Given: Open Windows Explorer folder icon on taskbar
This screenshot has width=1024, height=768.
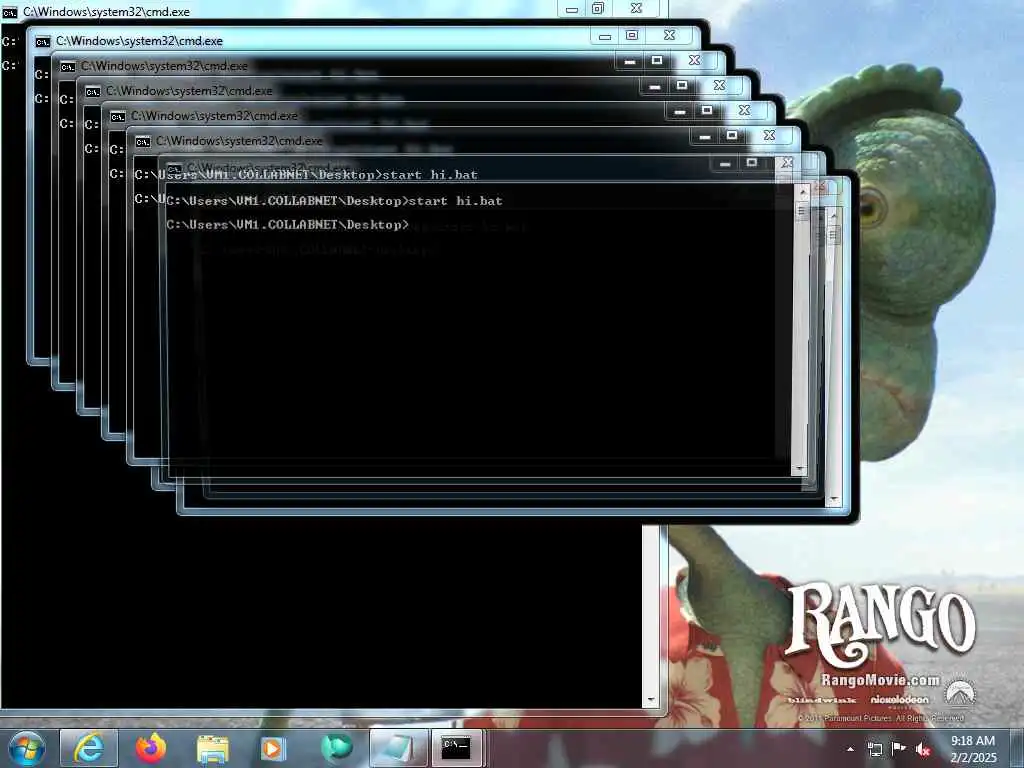Looking at the screenshot, I should click(x=213, y=748).
